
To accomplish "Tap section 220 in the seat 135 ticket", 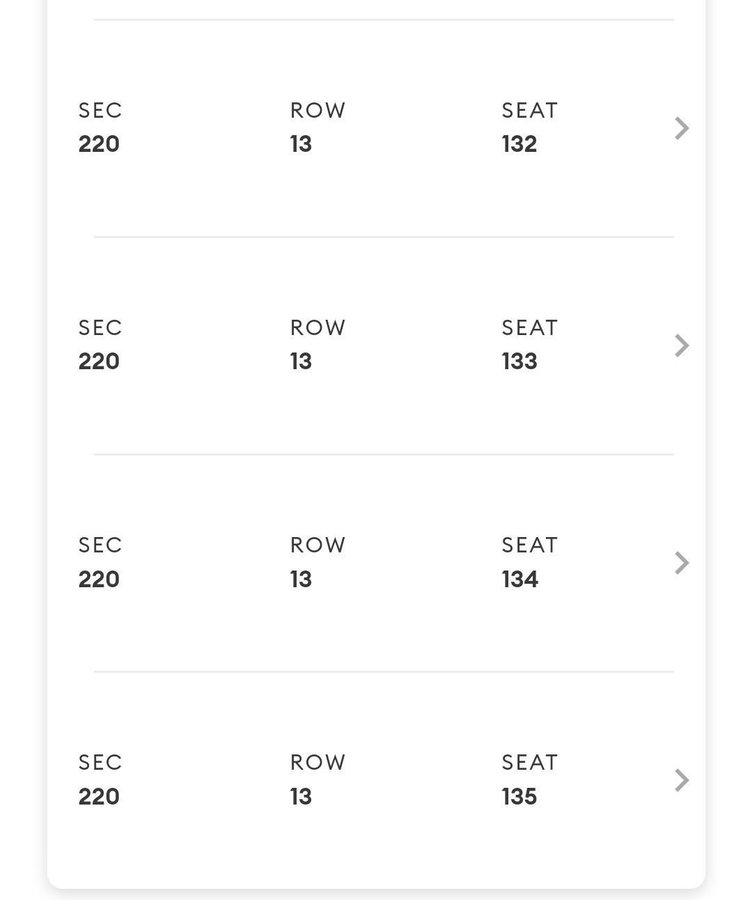I will pyautogui.click(x=99, y=797).
